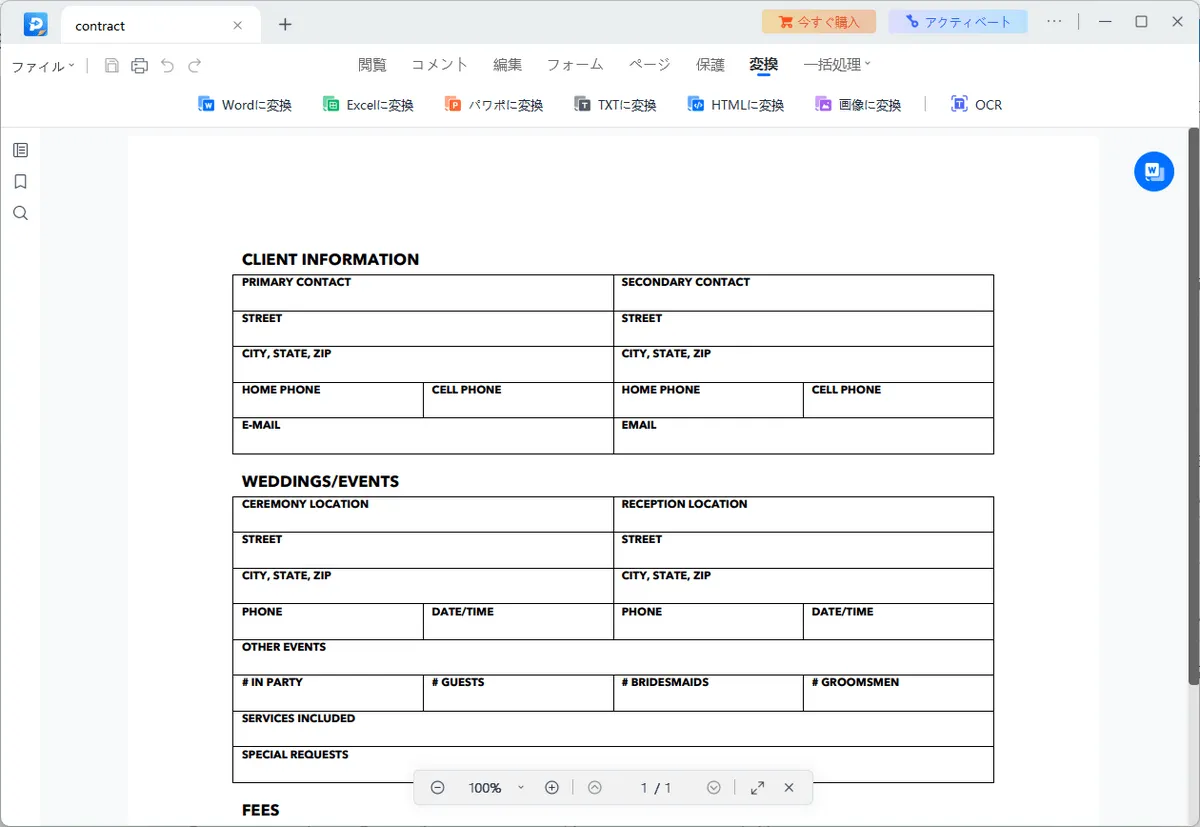
Task: Switch to the 閲覧 tab
Action: (x=372, y=65)
